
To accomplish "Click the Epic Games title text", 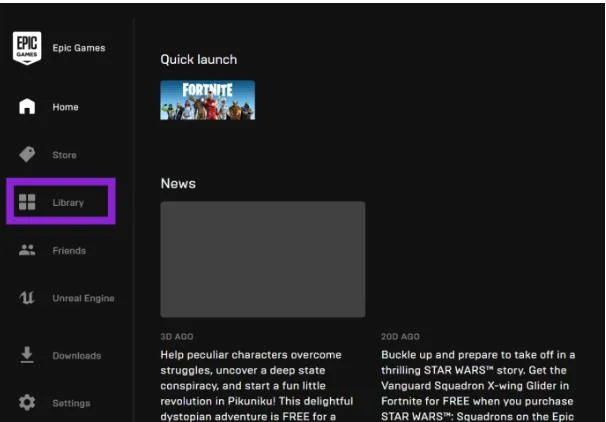I will 79,48.
